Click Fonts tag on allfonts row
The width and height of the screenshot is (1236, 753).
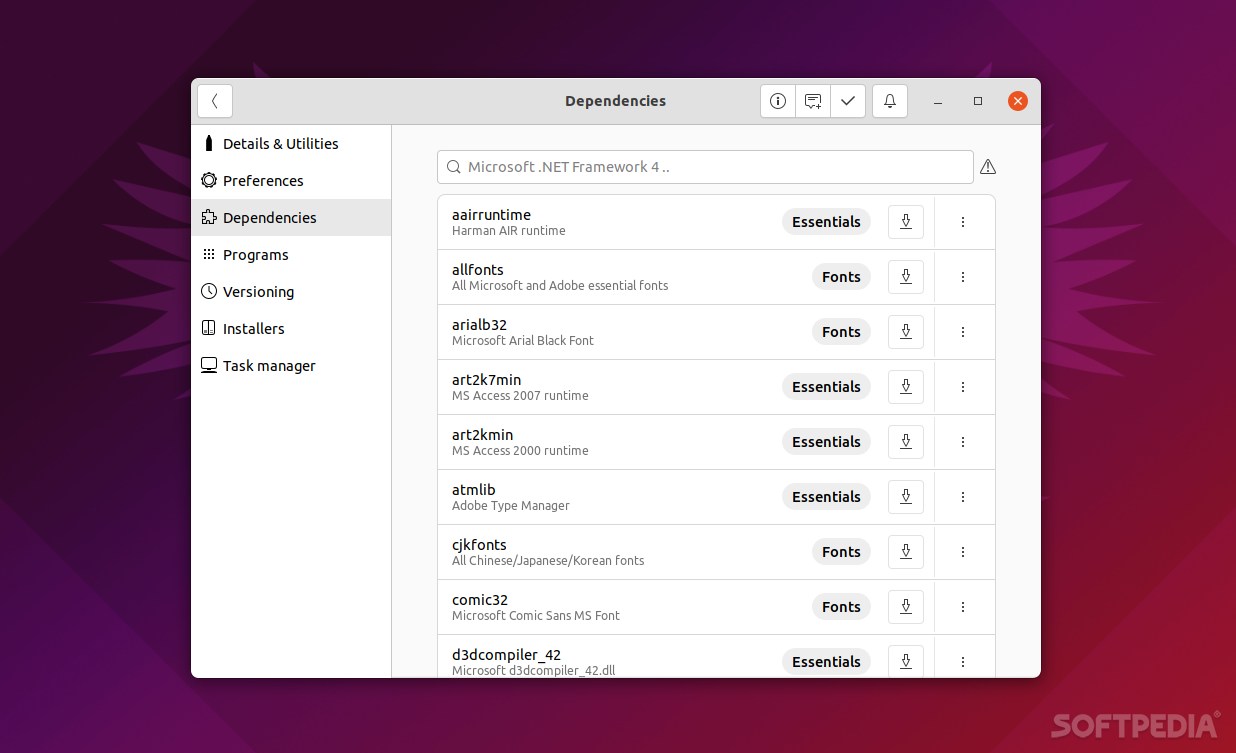(841, 277)
